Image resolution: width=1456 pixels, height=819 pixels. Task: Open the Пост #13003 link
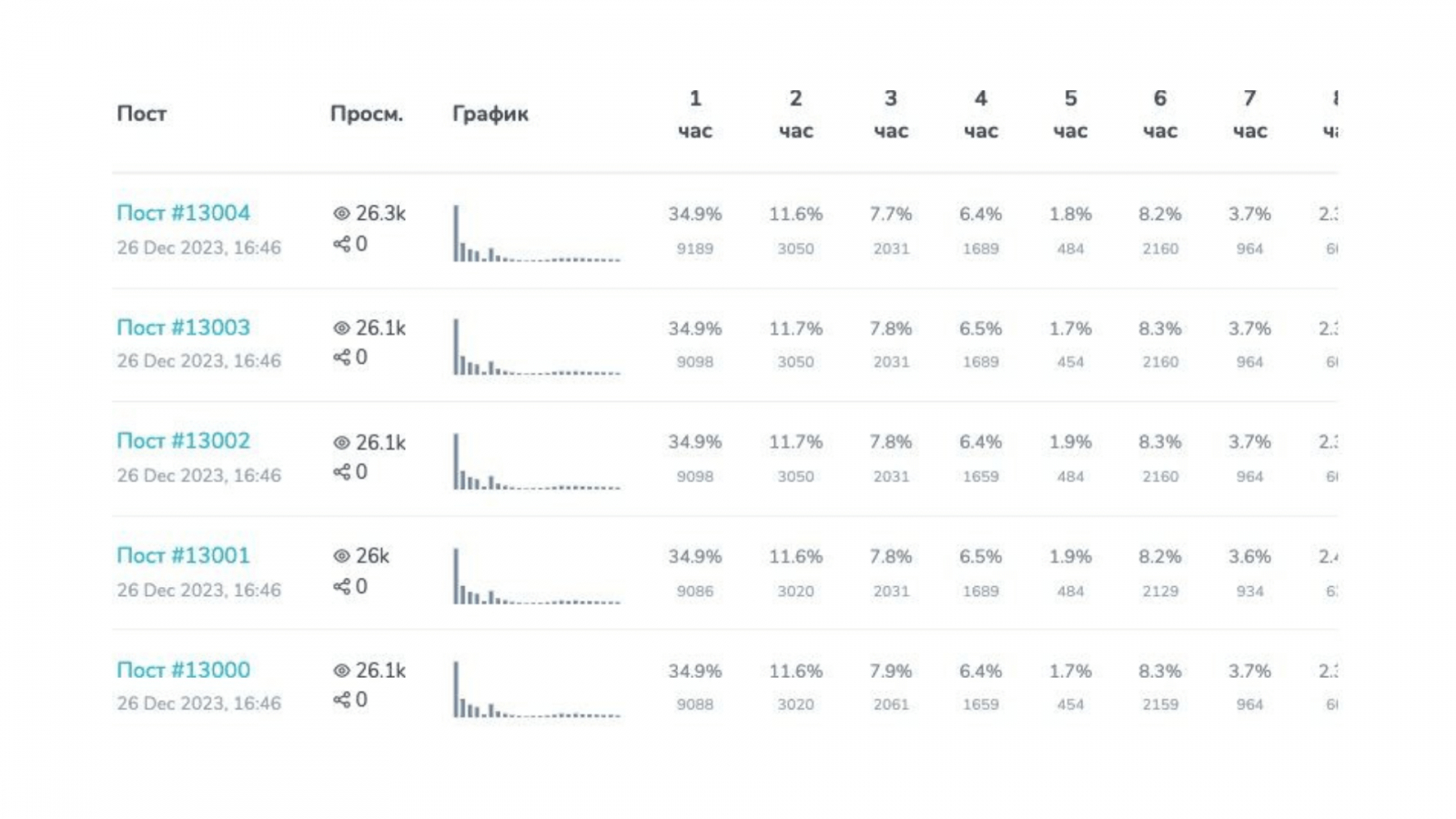coord(183,328)
